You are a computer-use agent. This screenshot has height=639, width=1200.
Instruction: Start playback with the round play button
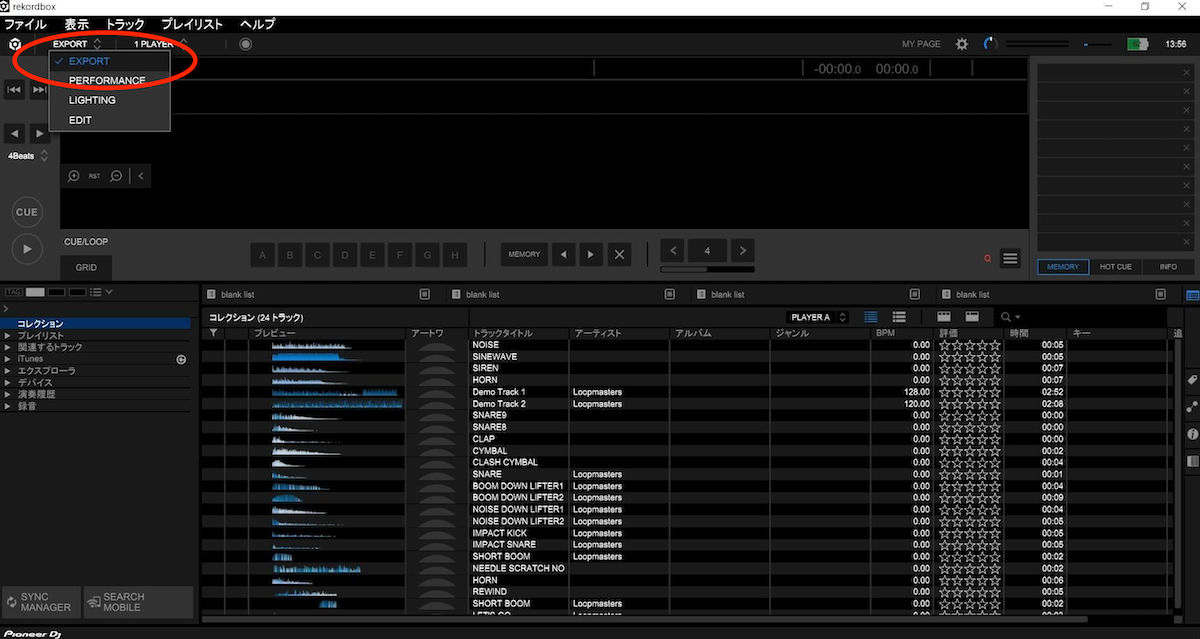tap(27, 248)
